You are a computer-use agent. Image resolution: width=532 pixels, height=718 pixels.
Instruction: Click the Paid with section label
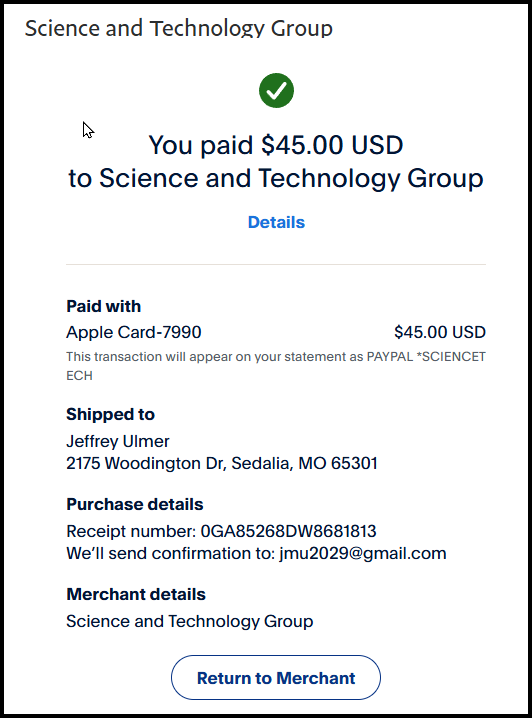(x=103, y=306)
